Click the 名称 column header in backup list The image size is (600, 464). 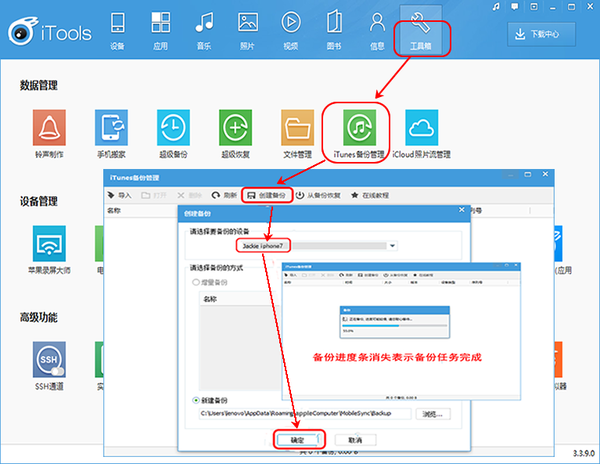(114, 210)
